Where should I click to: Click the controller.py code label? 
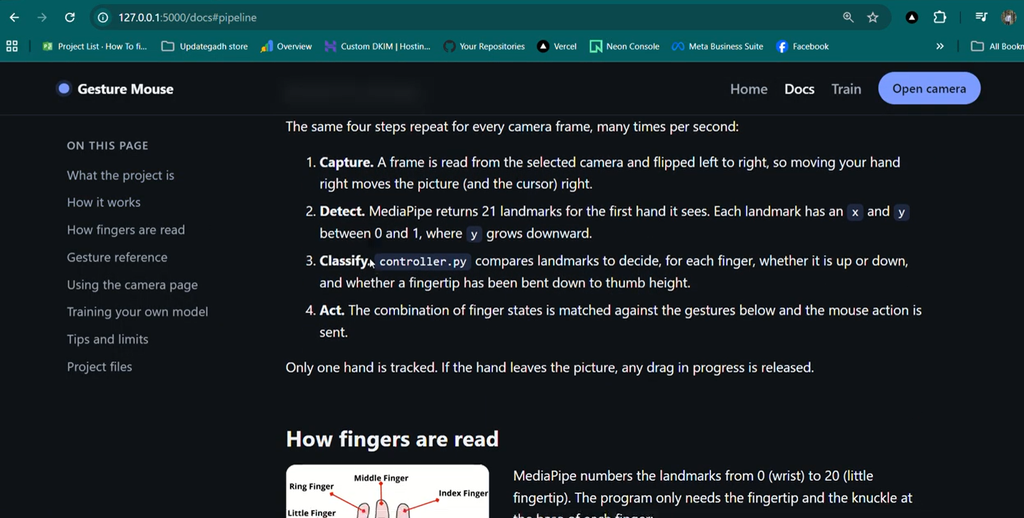pos(423,262)
